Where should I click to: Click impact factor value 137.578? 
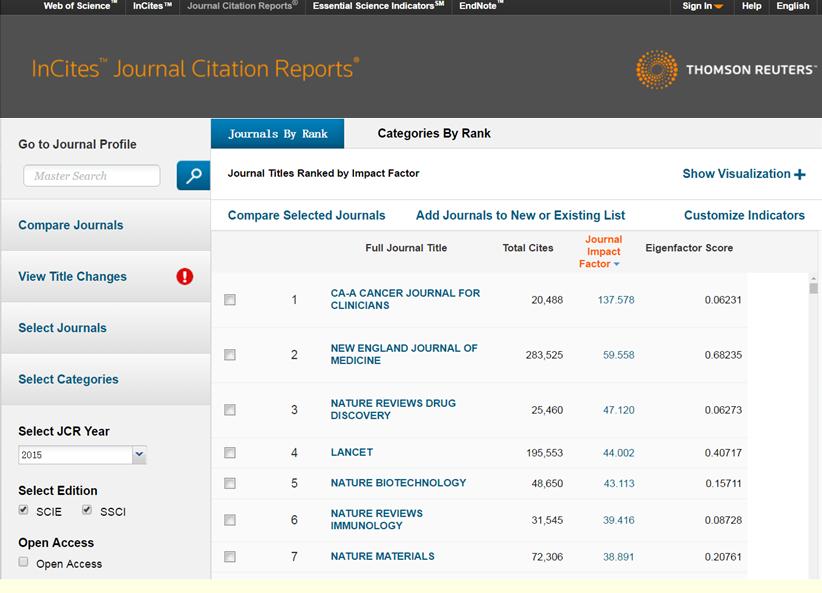(x=616, y=300)
